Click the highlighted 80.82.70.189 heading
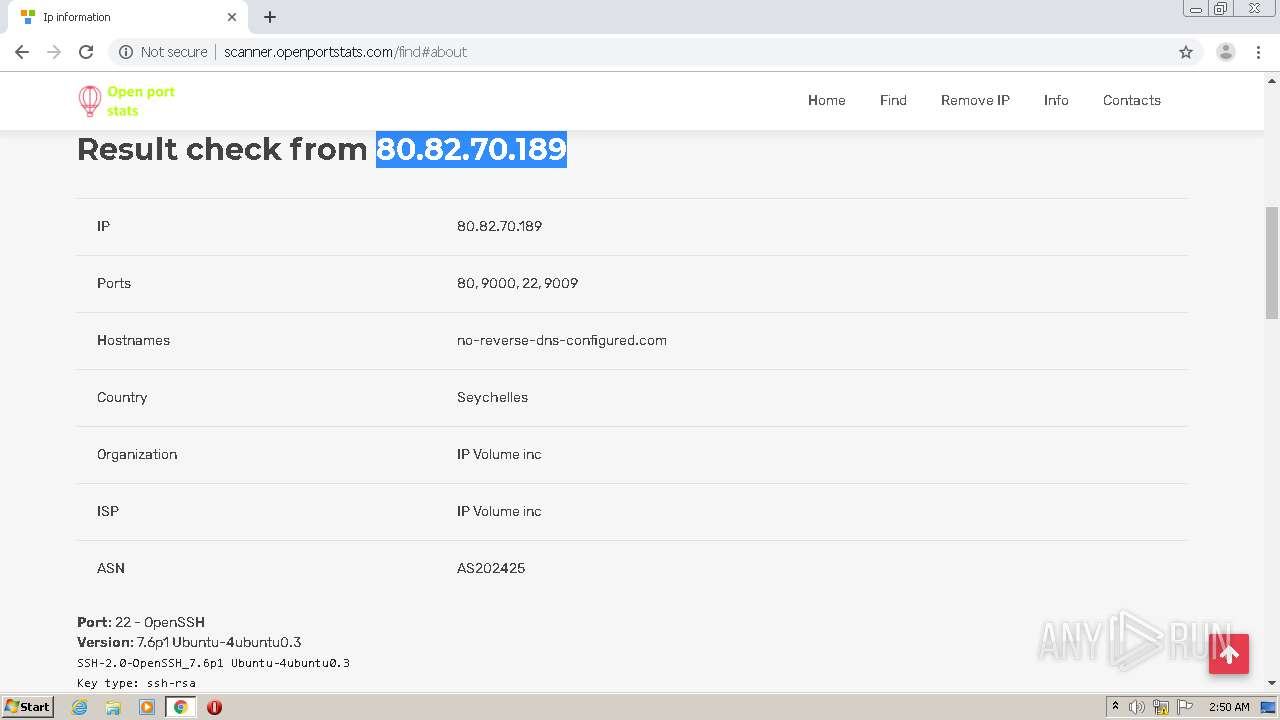 (471, 149)
